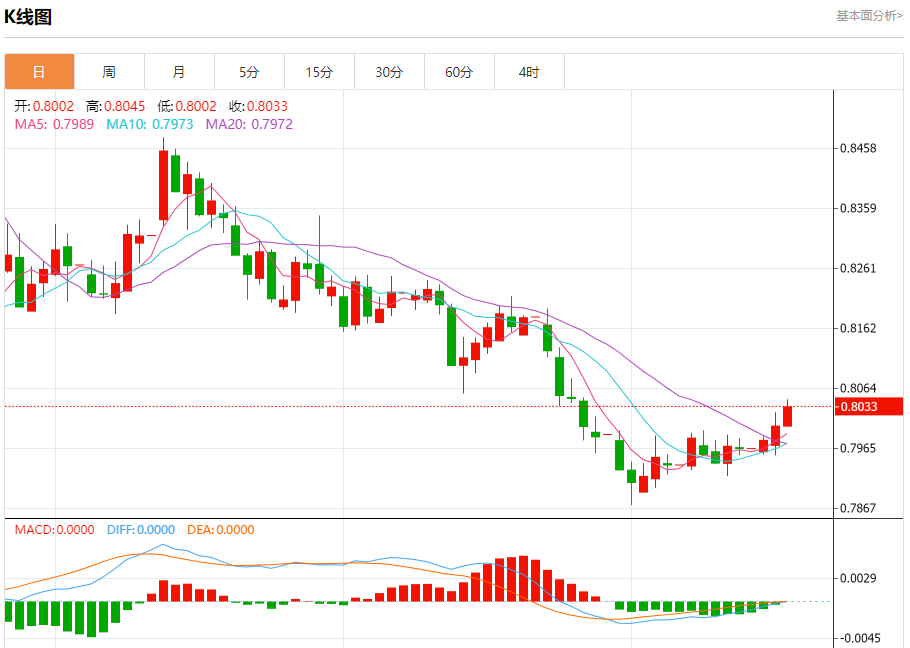Screen dimensions: 910x648
Task: Click the MACD:0.0000 label
Action: tap(55, 530)
